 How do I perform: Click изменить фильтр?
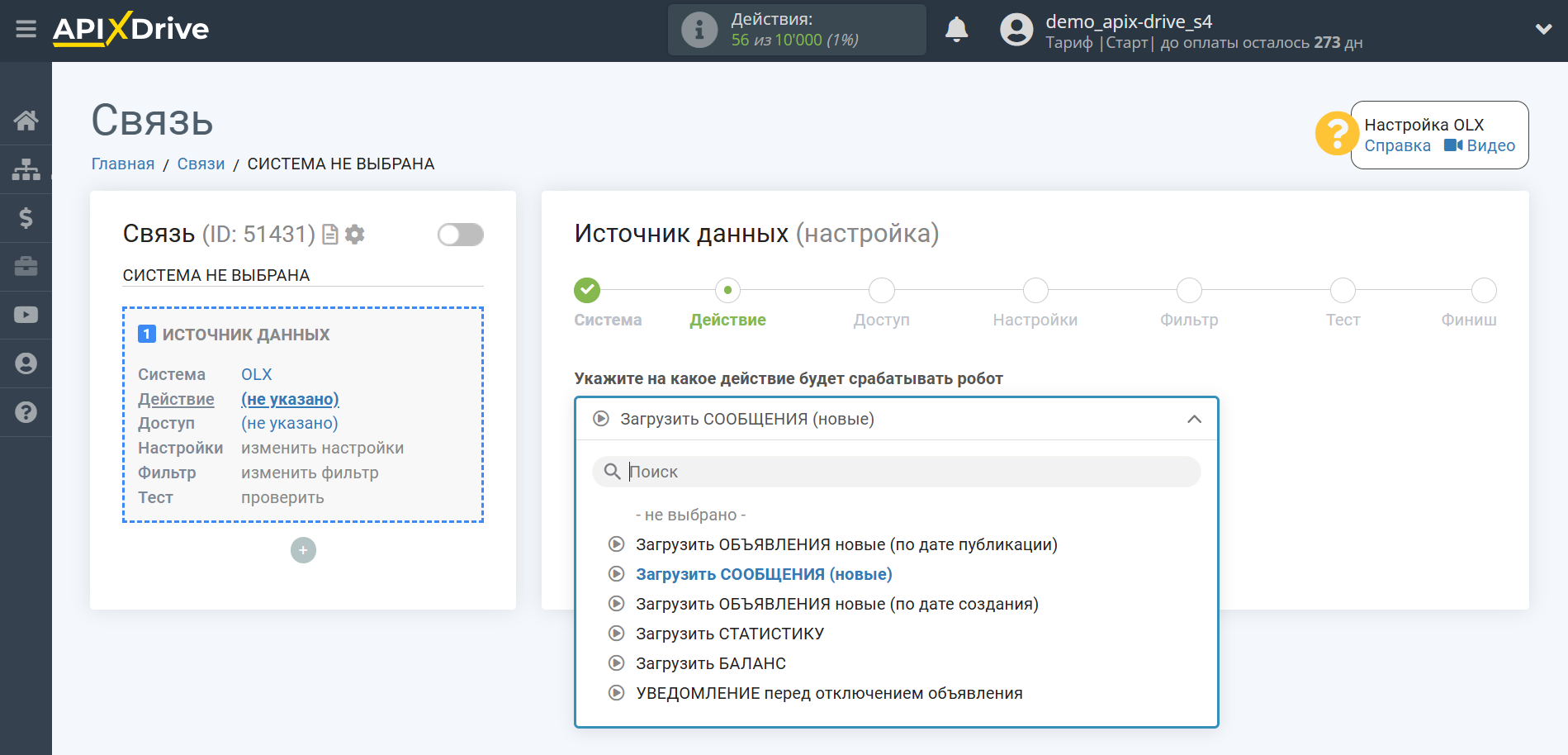coord(310,472)
